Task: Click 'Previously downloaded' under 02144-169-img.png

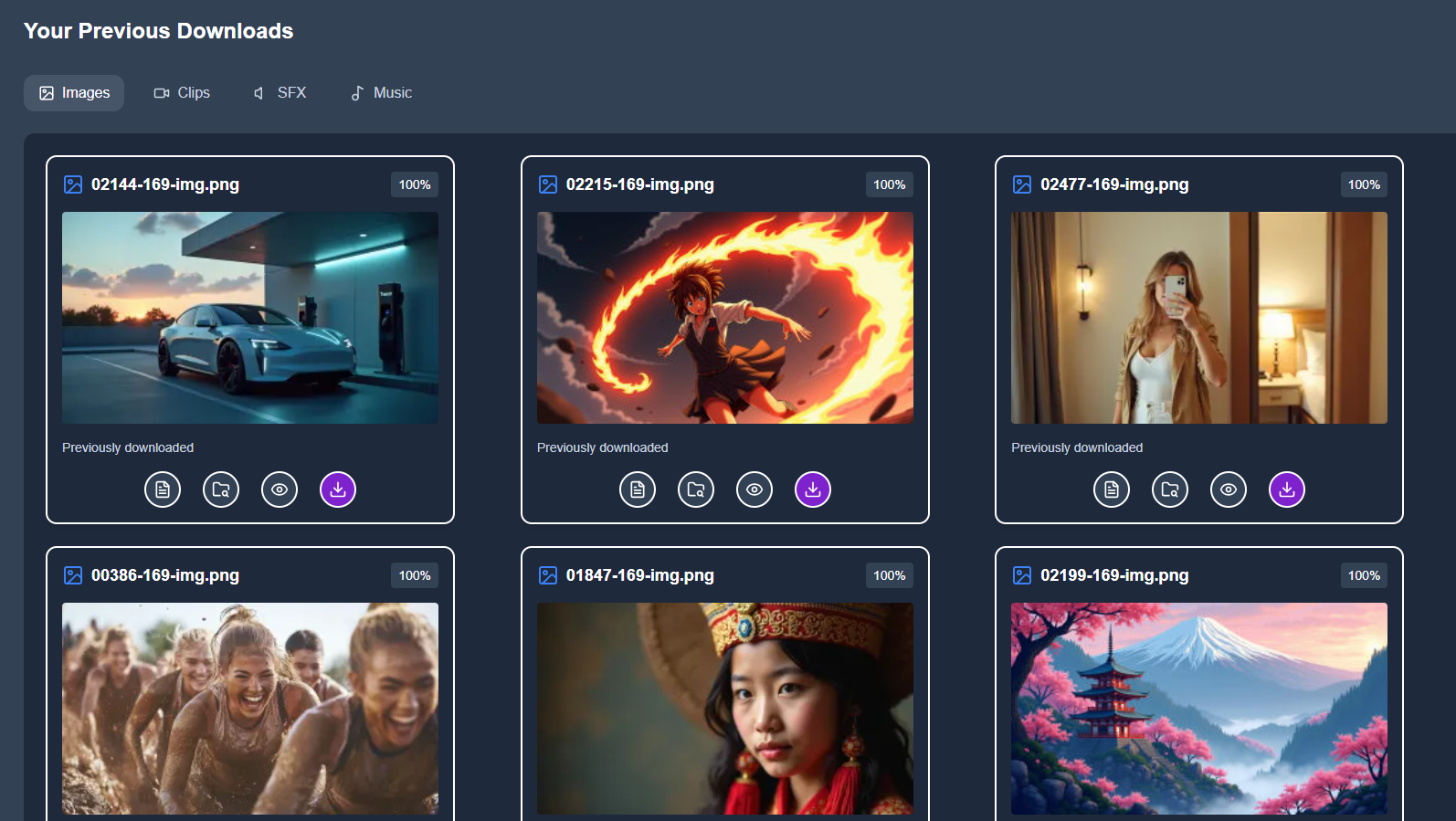Action: (x=128, y=447)
